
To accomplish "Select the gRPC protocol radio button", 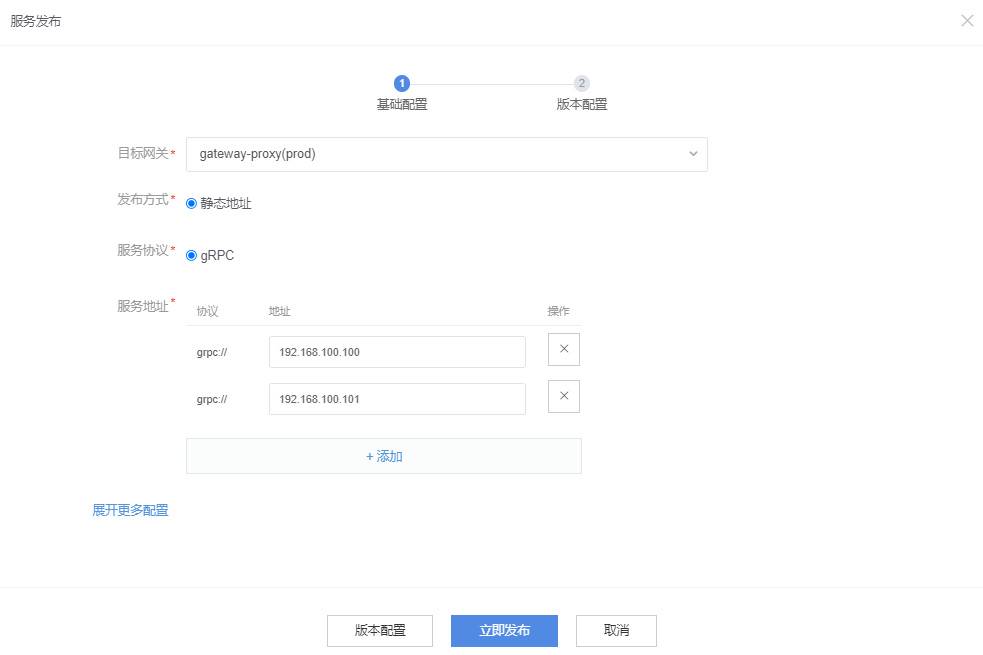I will pyautogui.click(x=192, y=255).
